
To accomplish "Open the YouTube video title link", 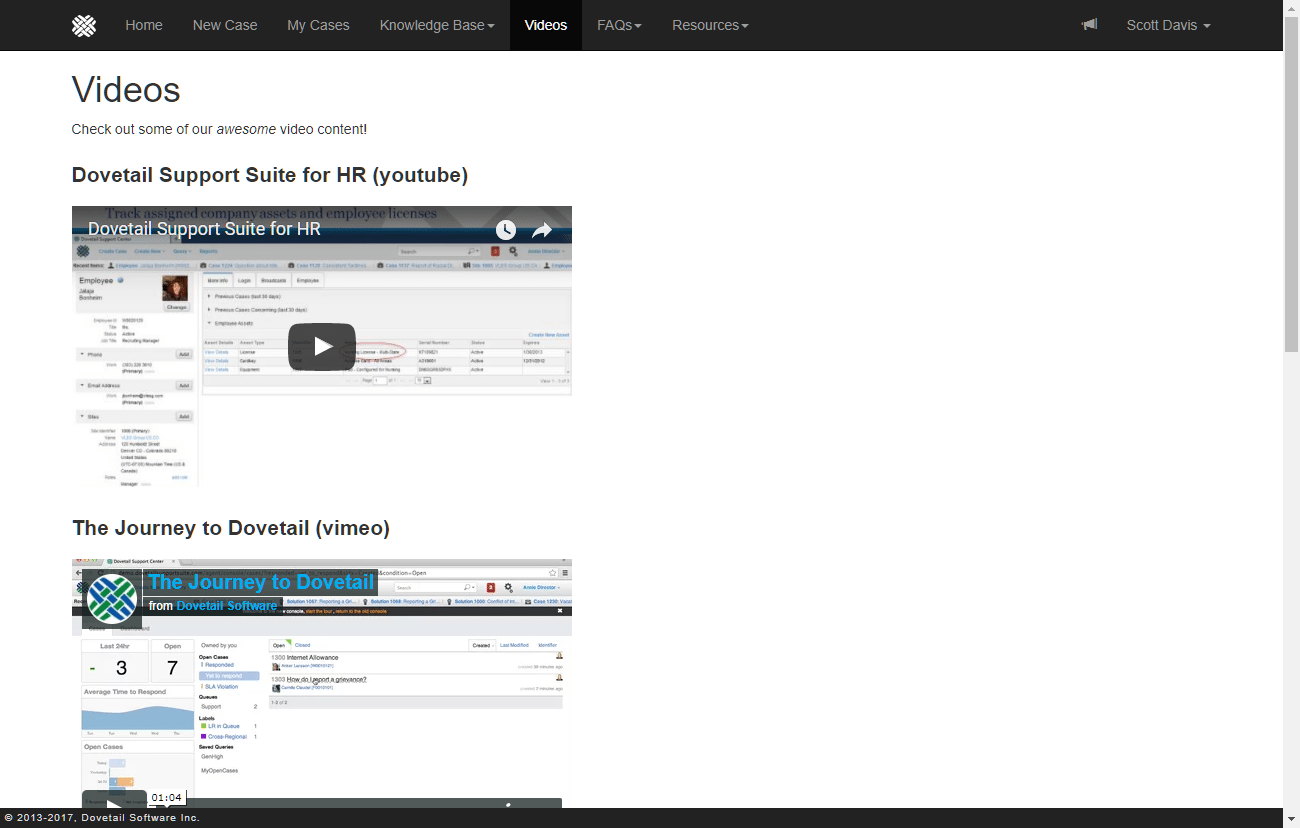I will pyautogui.click(x=204, y=229).
